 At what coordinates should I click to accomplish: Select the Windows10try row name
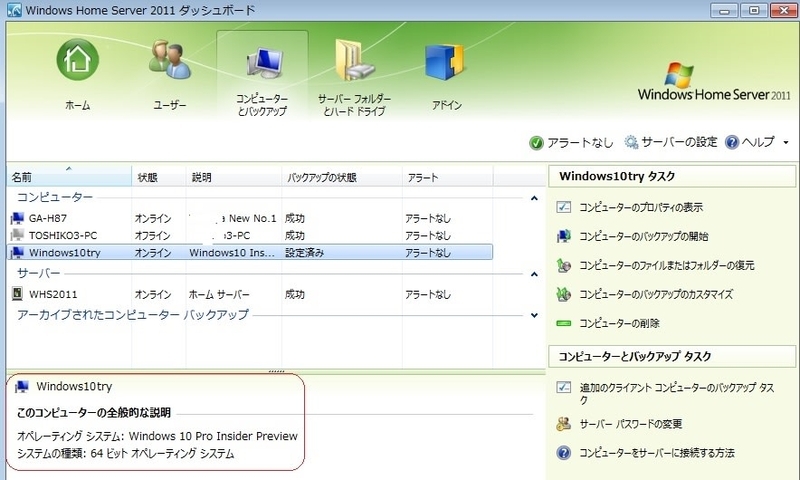tap(64, 252)
